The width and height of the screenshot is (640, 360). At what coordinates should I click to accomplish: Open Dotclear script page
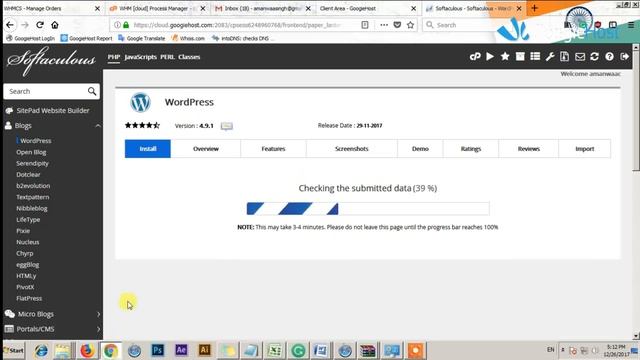coord(28,174)
